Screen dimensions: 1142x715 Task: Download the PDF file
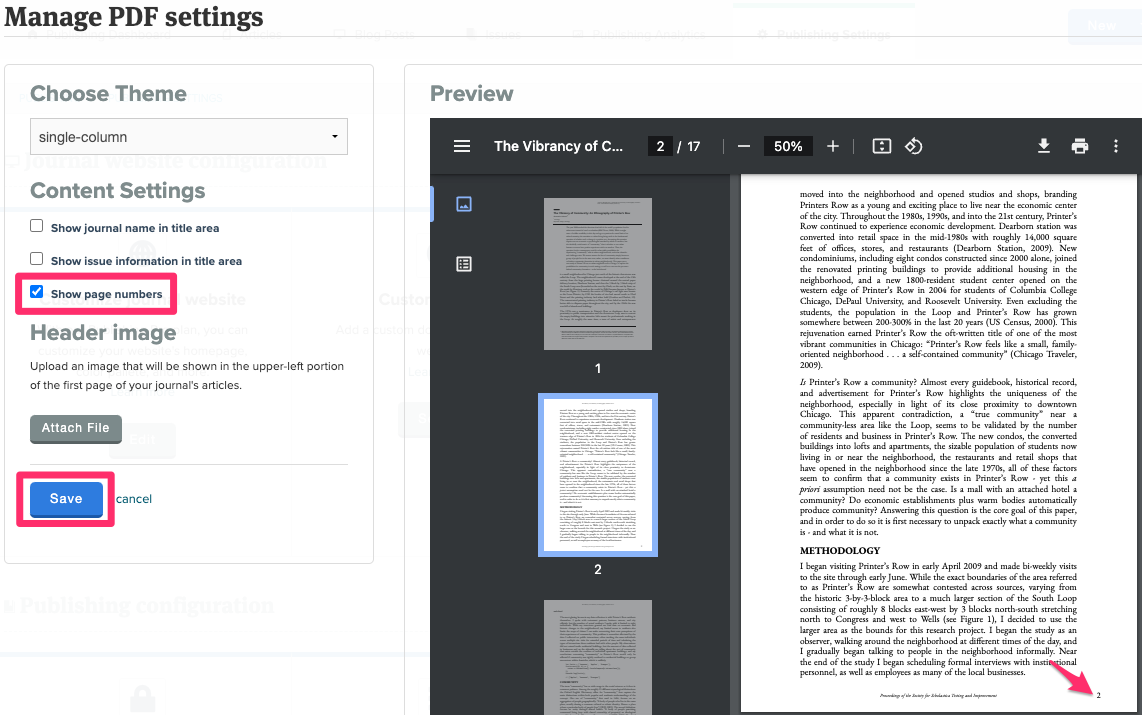point(1044,146)
